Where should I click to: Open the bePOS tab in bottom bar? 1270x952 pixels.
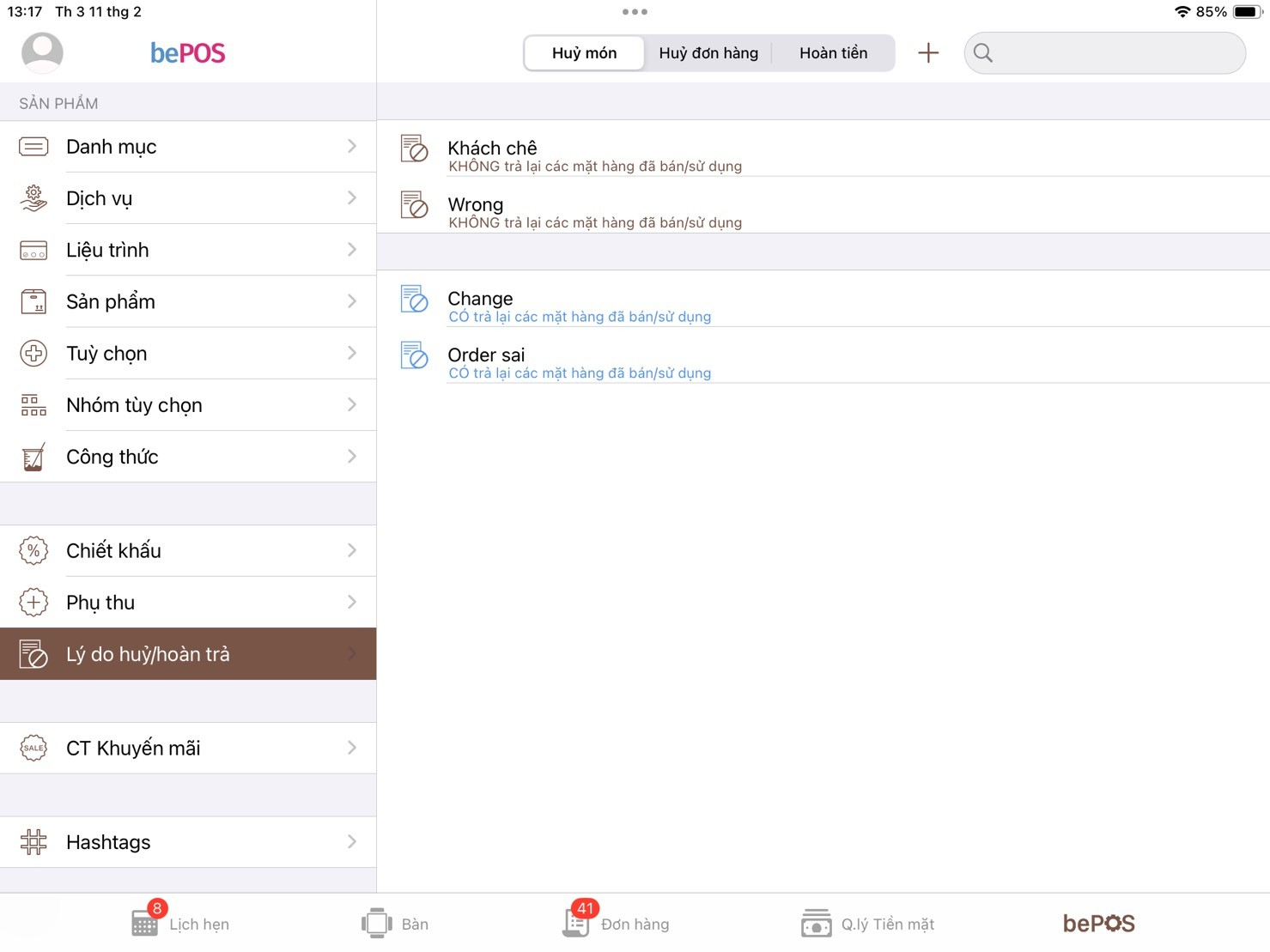click(1098, 923)
